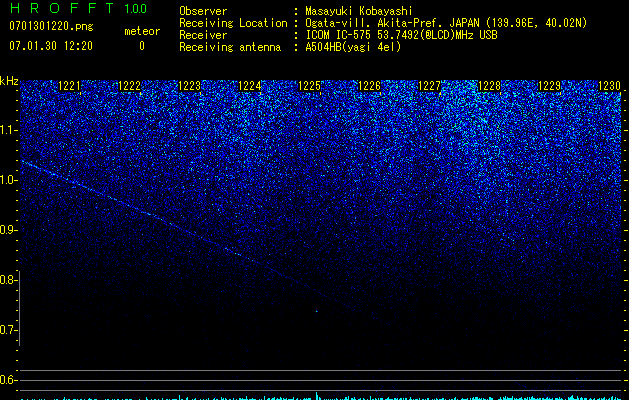Click the timestamp 07.01.30 12:20
Viewport: 629px width, 400px height.
click(x=51, y=46)
